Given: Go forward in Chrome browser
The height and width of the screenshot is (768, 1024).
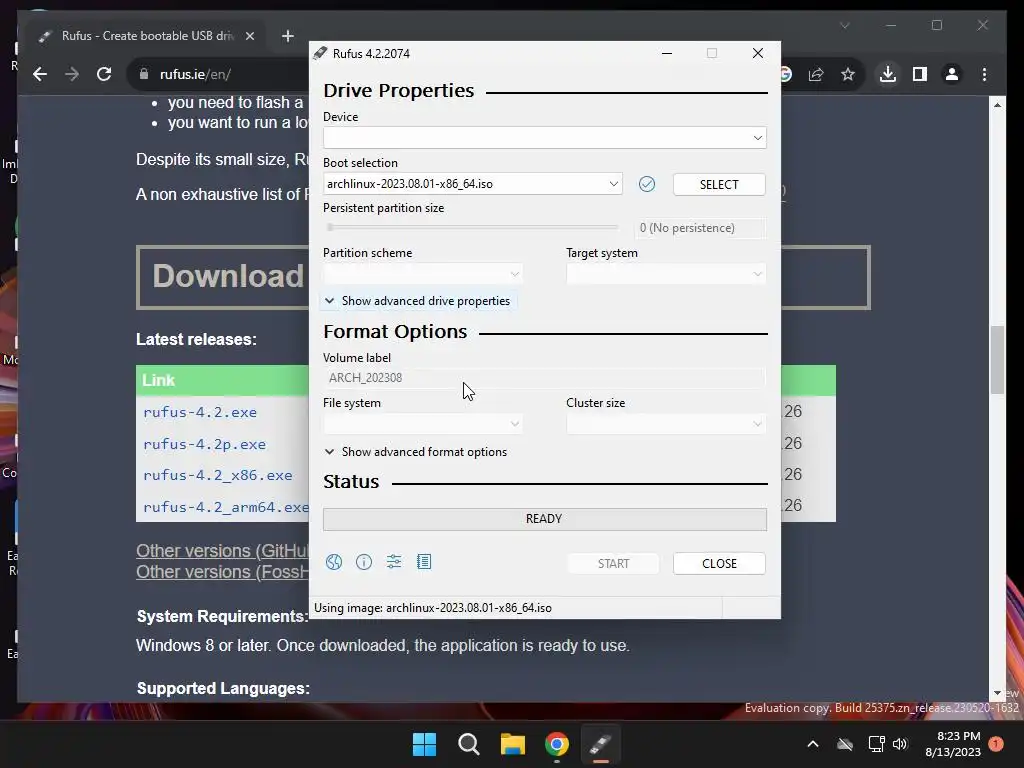Looking at the screenshot, I should pos(72,74).
